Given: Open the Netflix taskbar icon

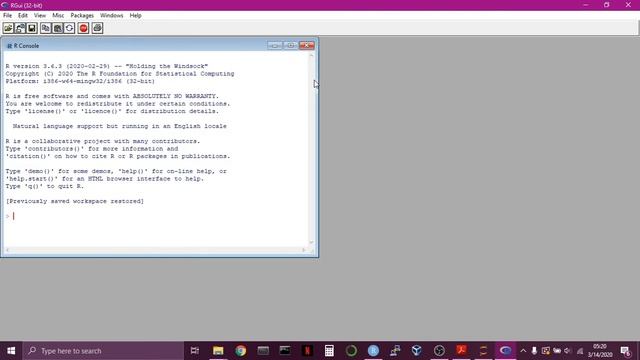Looking at the screenshot, I should coord(307,351).
